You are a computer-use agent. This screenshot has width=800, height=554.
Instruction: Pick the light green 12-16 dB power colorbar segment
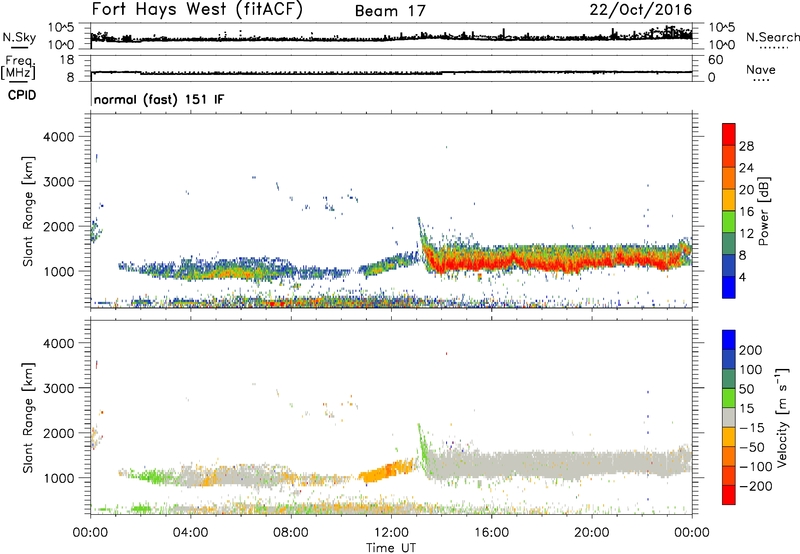pyautogui.click(x=729, y=222)
